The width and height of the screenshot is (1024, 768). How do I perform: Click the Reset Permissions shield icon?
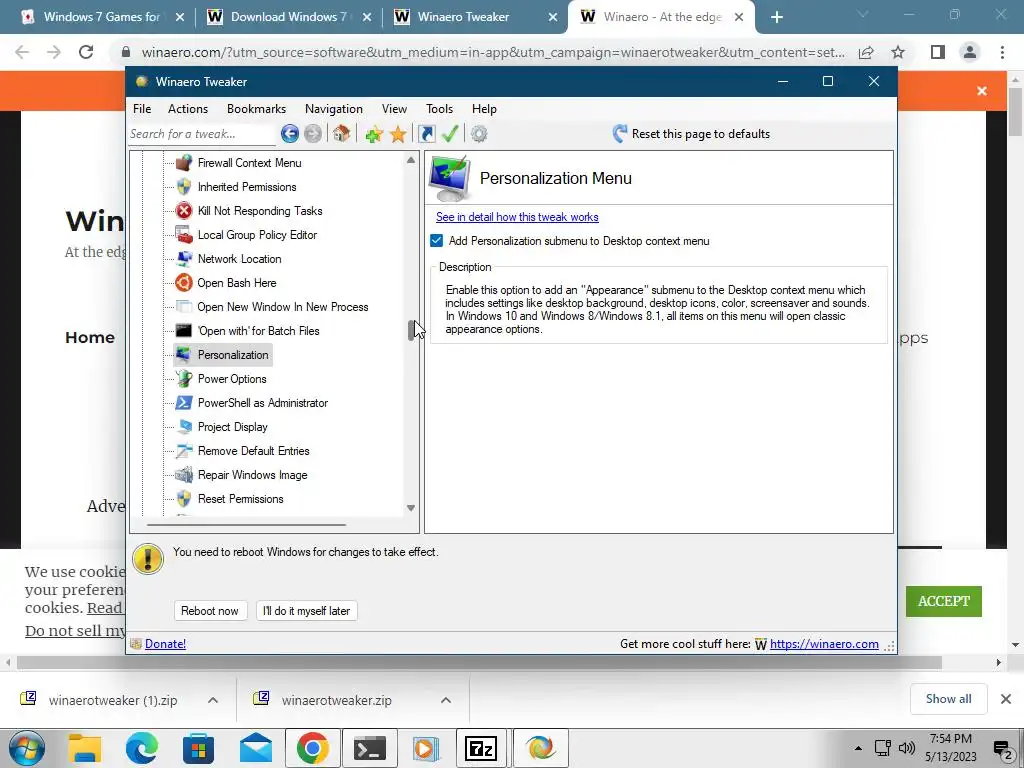click(184, 499)
